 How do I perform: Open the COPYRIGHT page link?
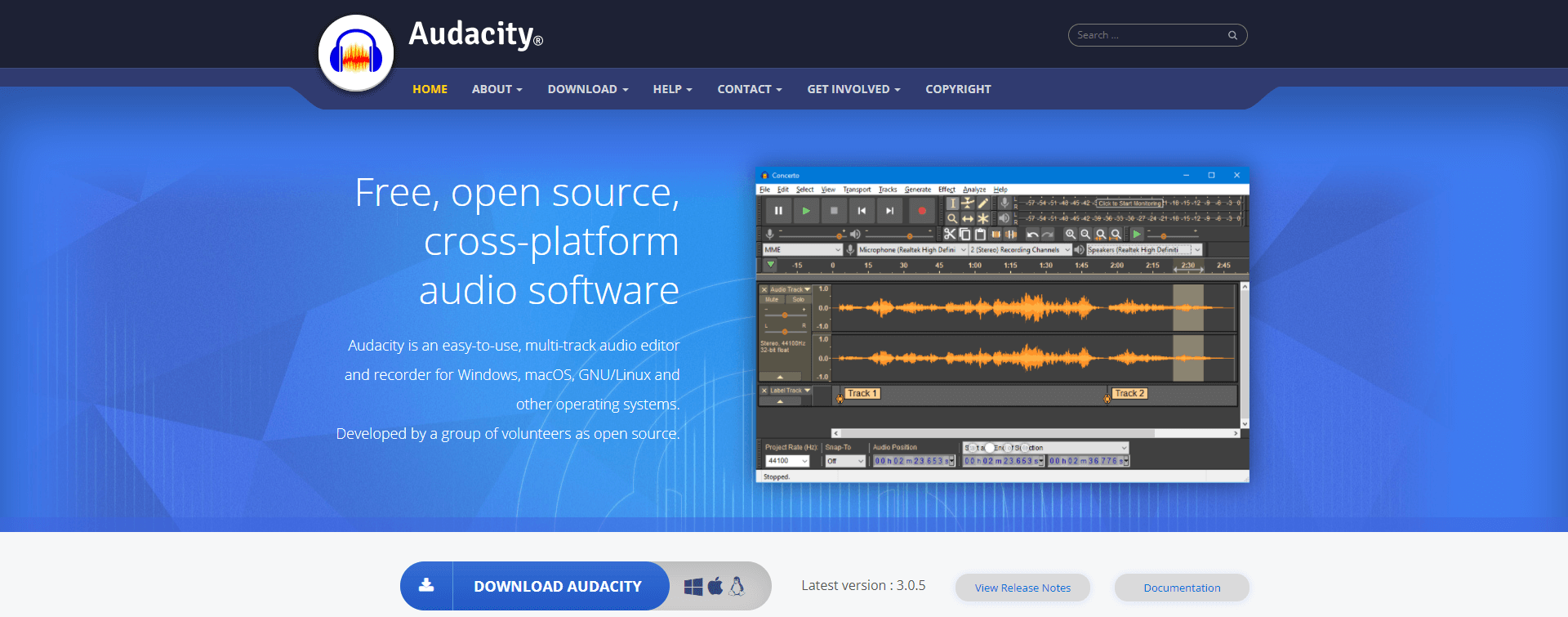[958, 89]
